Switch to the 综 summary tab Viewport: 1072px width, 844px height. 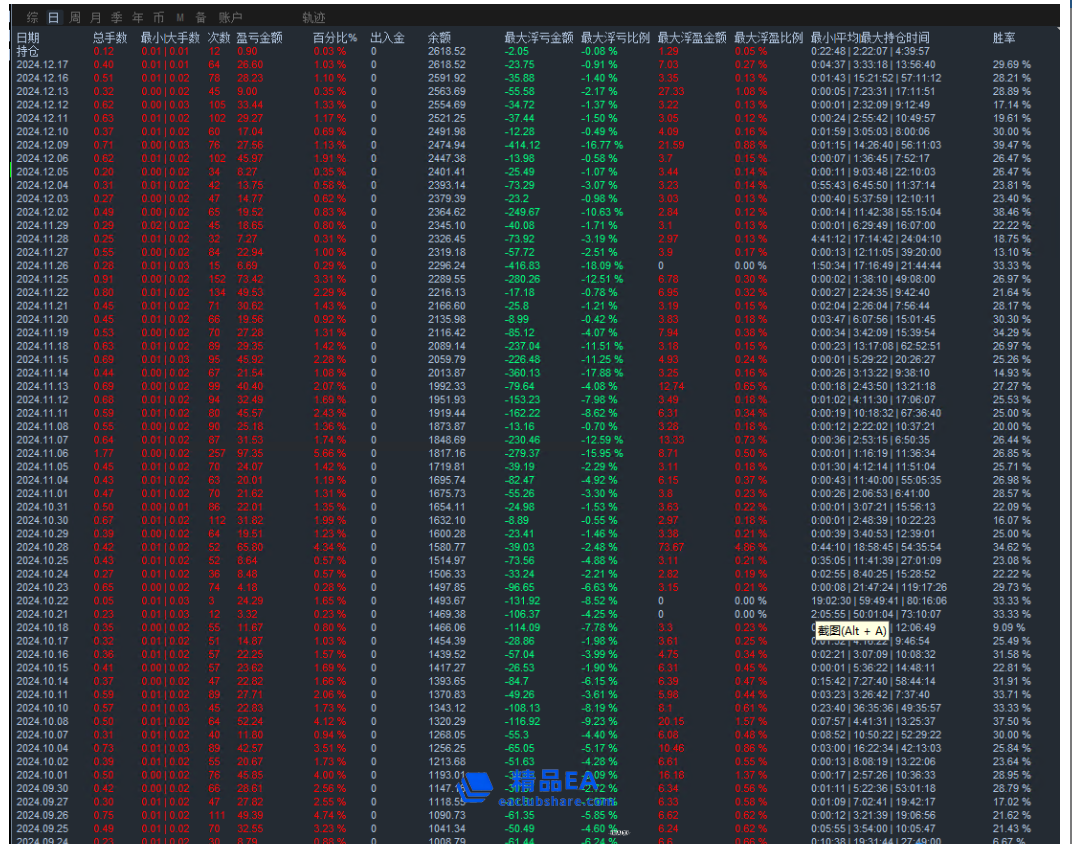tap(33, 18)
